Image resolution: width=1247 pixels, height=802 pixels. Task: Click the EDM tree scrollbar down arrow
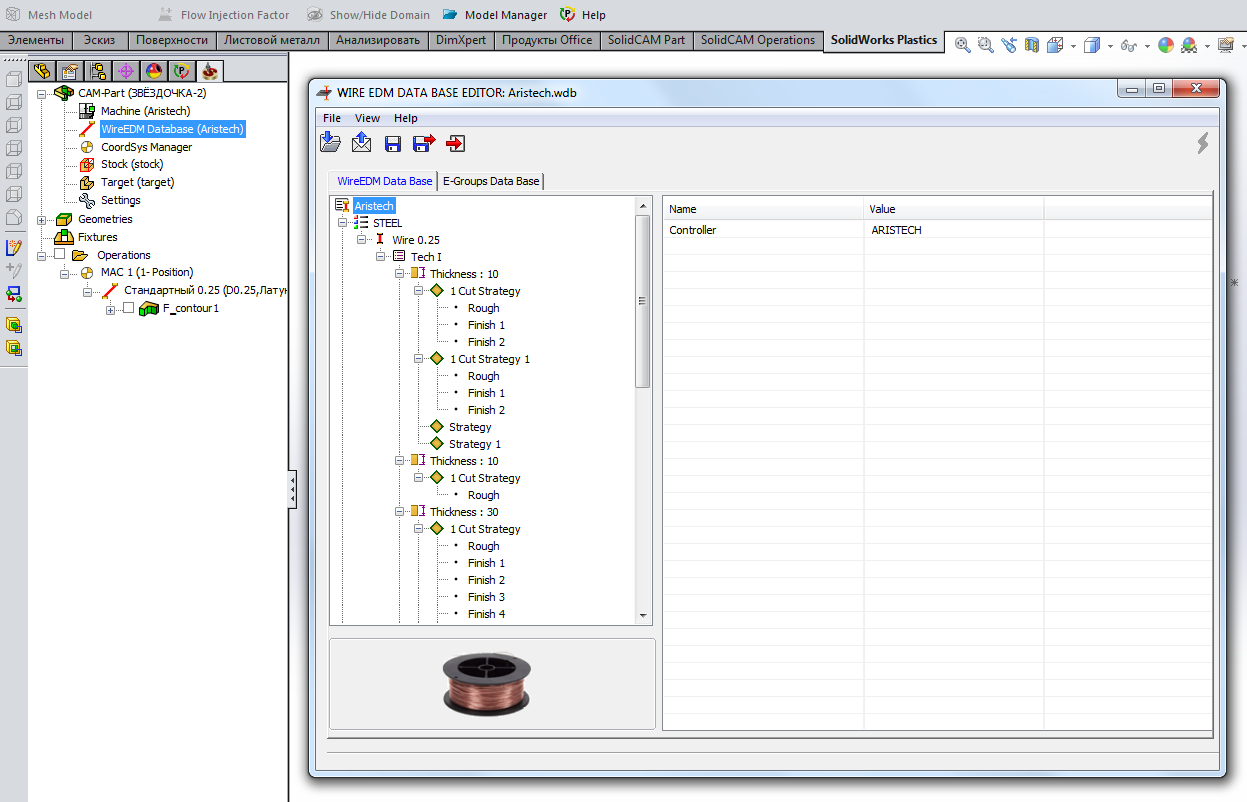[x=643, y=616]
